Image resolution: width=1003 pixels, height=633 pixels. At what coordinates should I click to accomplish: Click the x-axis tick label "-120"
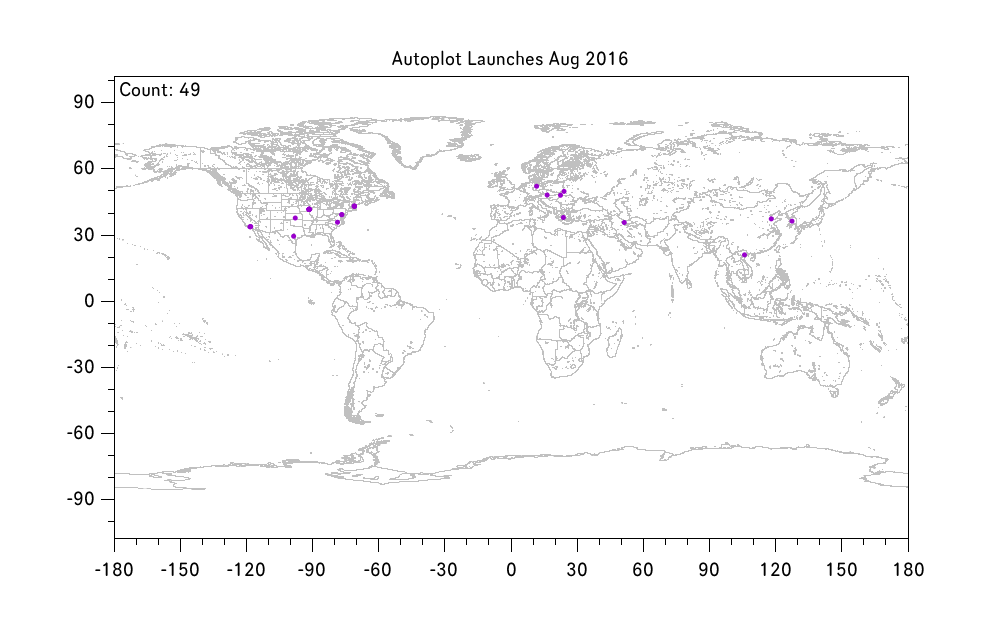click(x=246, y=570)
